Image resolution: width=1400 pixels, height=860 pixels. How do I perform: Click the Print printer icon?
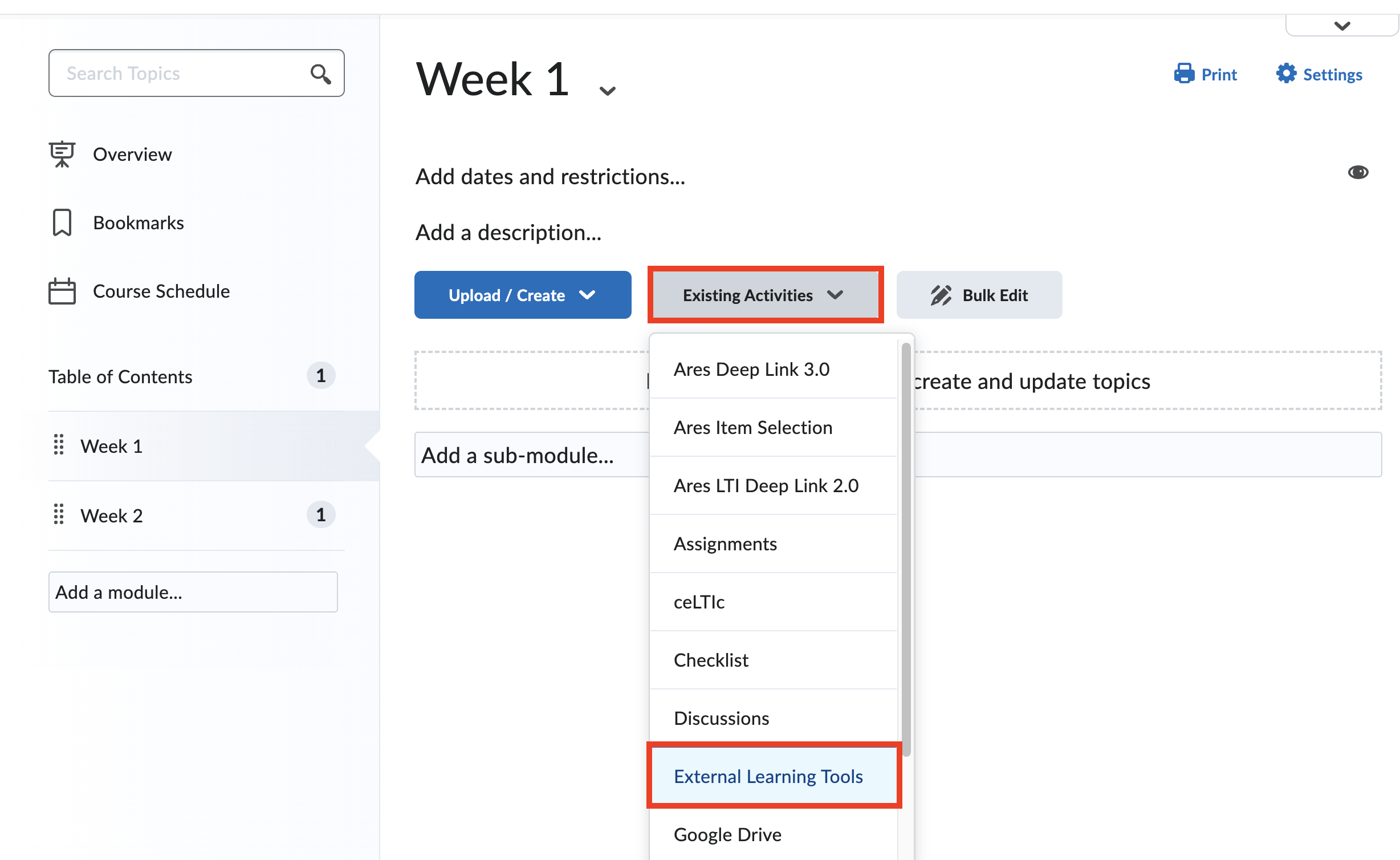tap(1183, 74)
